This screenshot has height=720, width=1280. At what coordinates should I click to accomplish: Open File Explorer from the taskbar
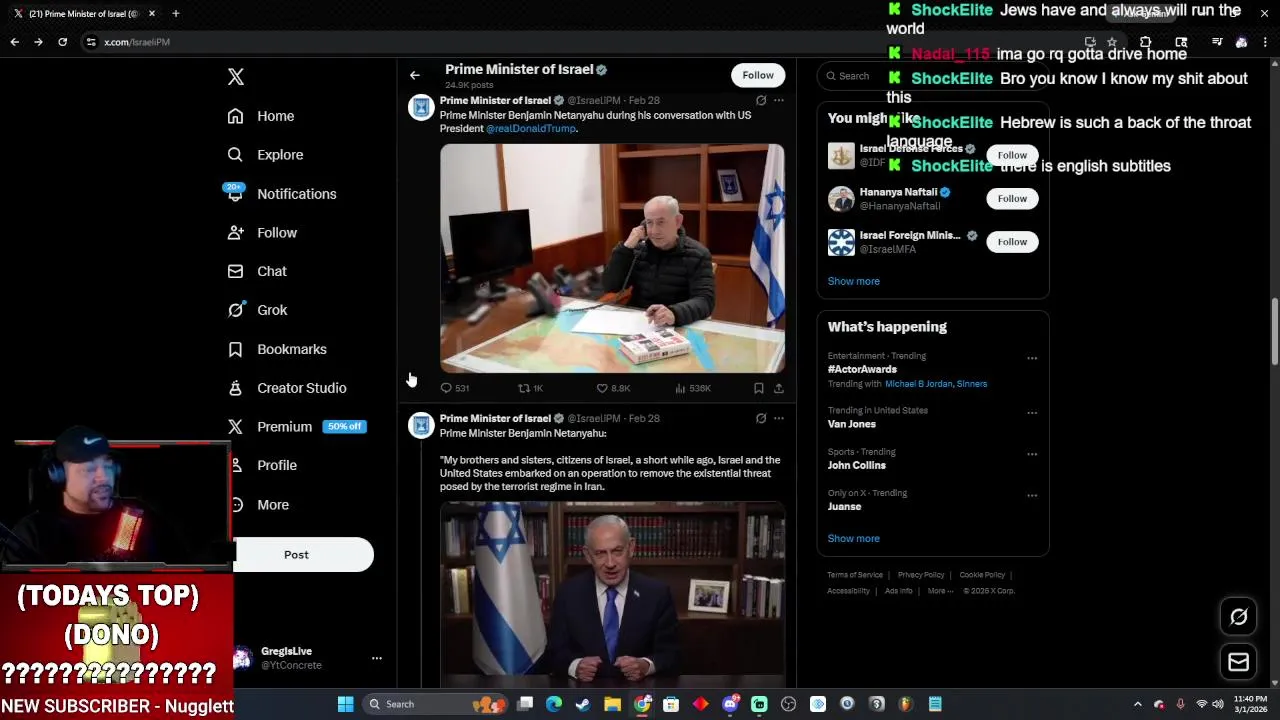[x=612, y=704]
